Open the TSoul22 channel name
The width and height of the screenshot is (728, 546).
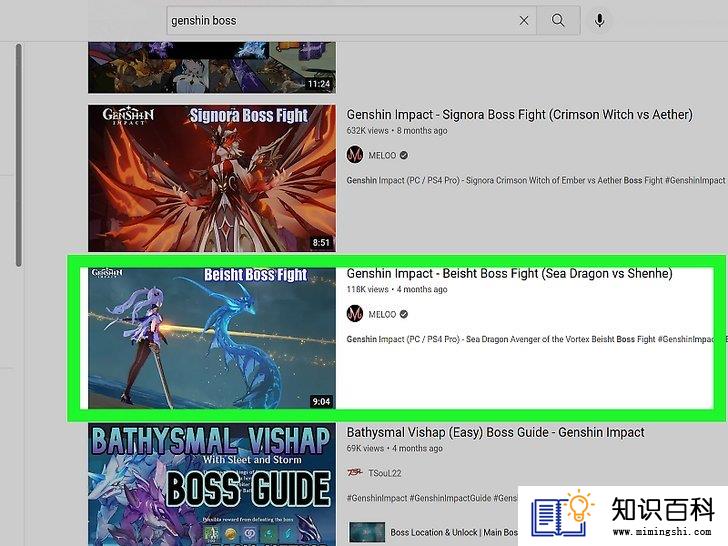tap(384, 473)
